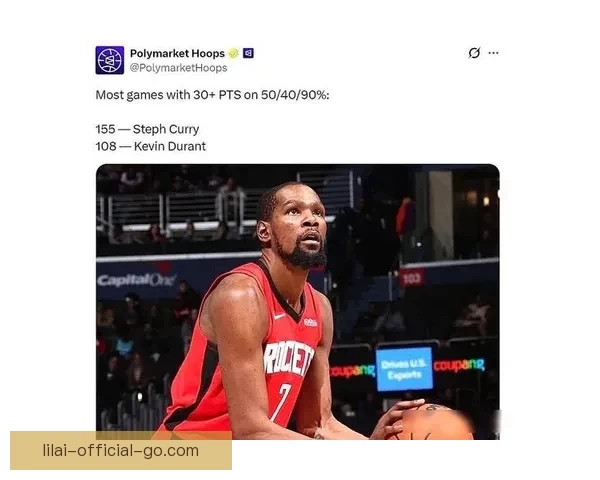Open the attached basketball player photo
The width and height of the screenshot is (600, 480).
pos(298,302)
